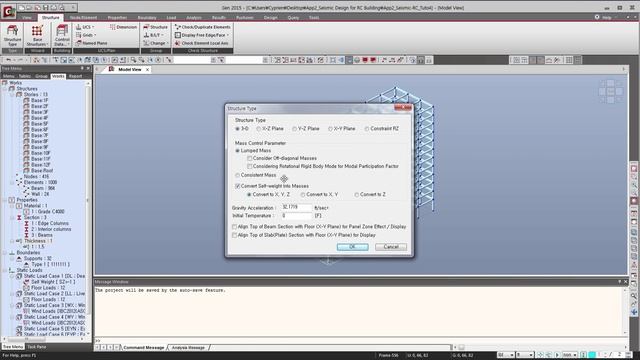Switch to Analysis Message tab

(x=188, y=348)
